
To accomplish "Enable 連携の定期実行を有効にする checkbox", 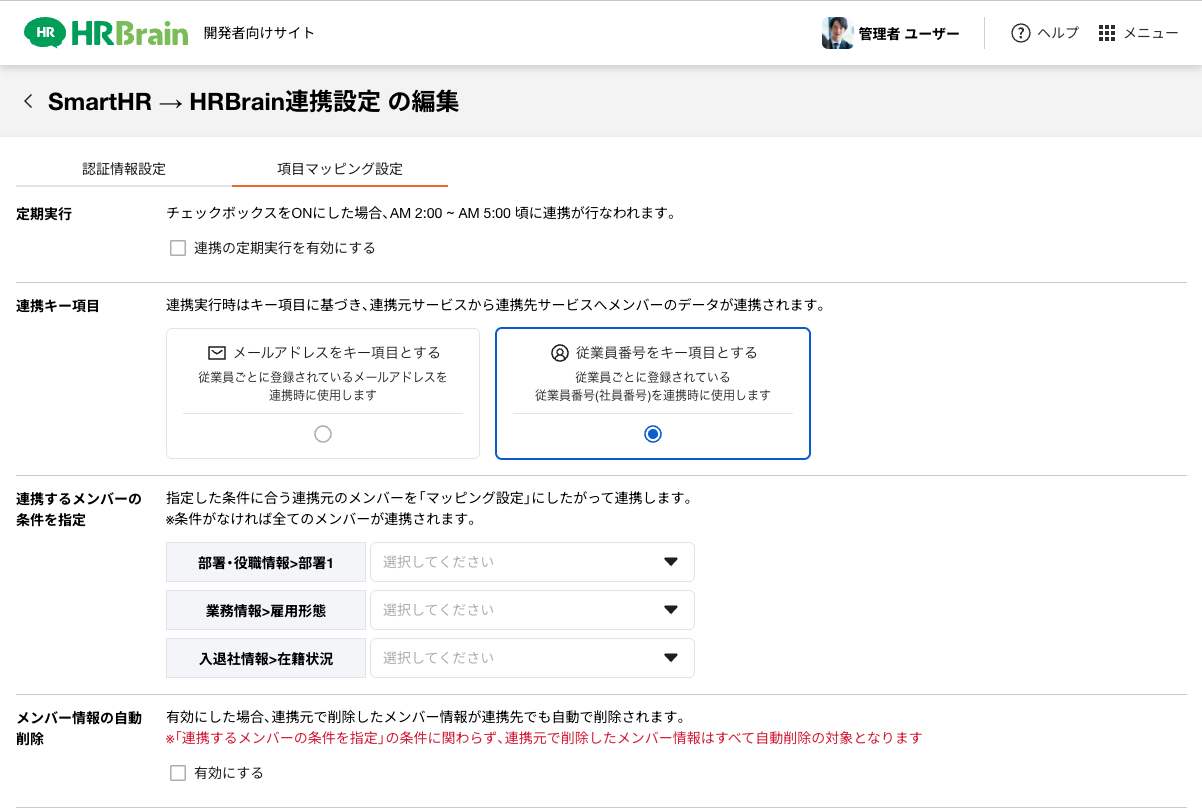I will (178, 248).
